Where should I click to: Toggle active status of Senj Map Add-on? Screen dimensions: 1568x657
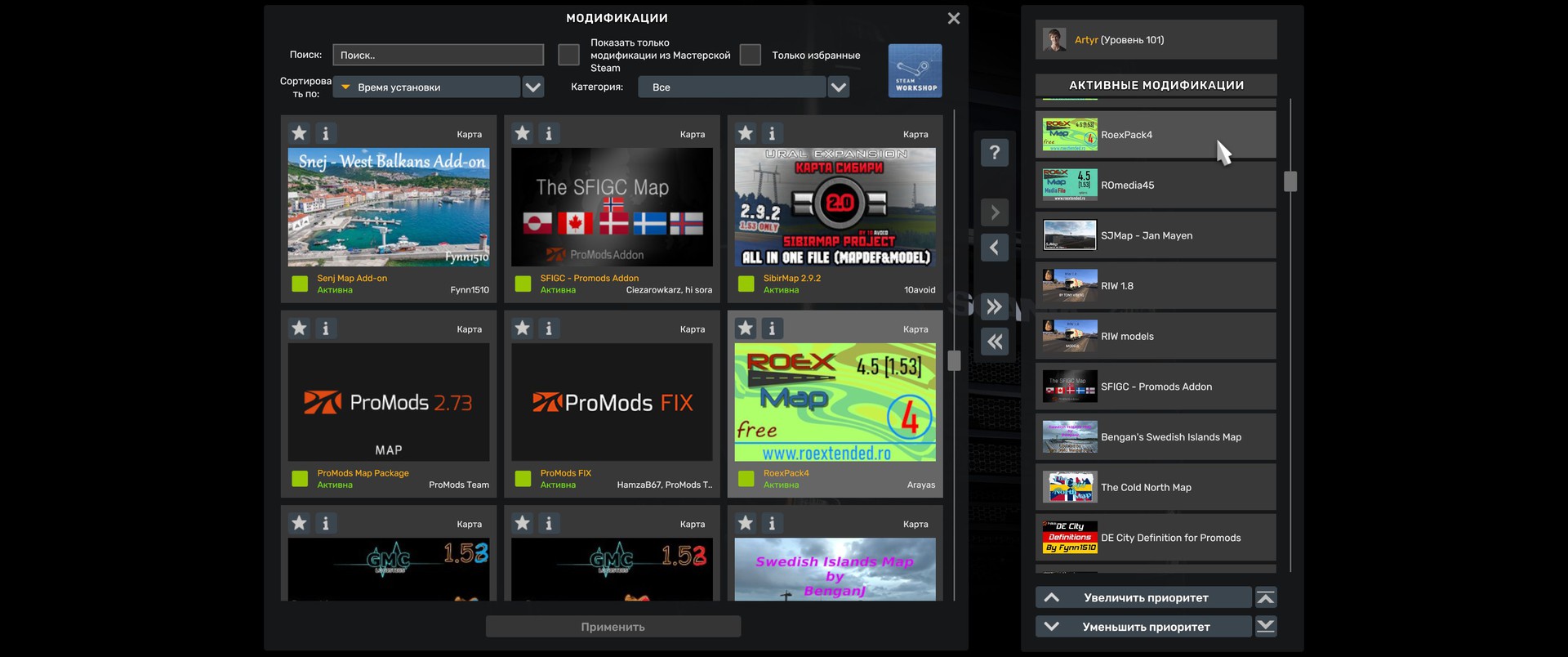coord(301,284)
